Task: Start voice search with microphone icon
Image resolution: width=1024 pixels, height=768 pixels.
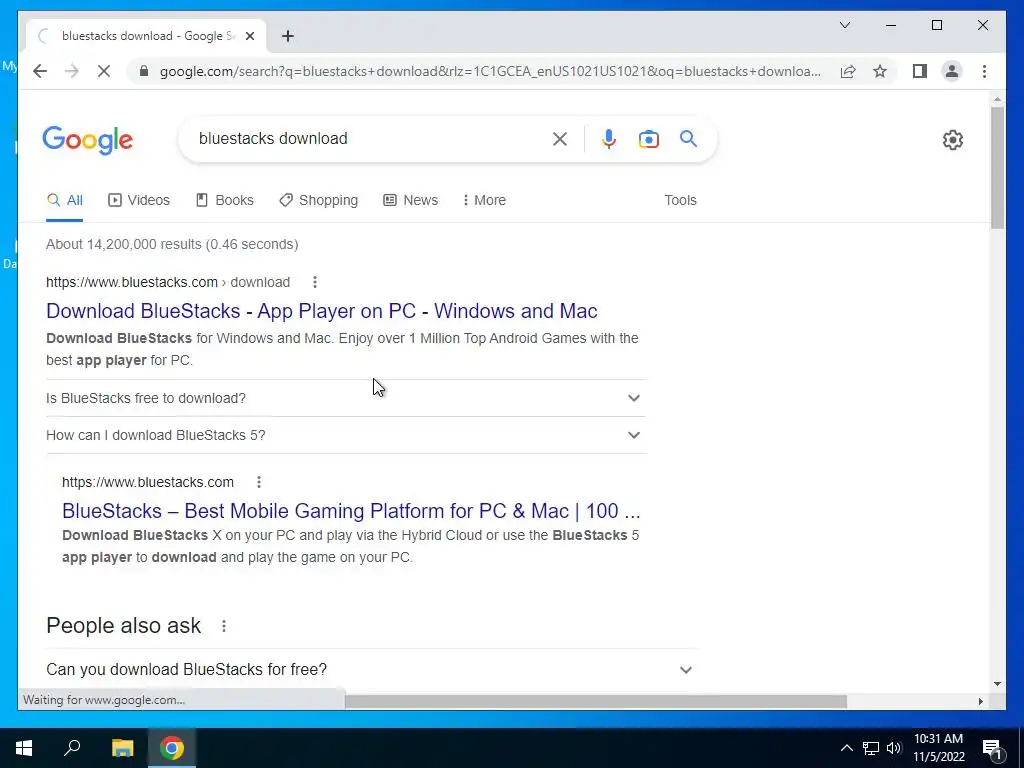Action: click(x=609, y=139)
